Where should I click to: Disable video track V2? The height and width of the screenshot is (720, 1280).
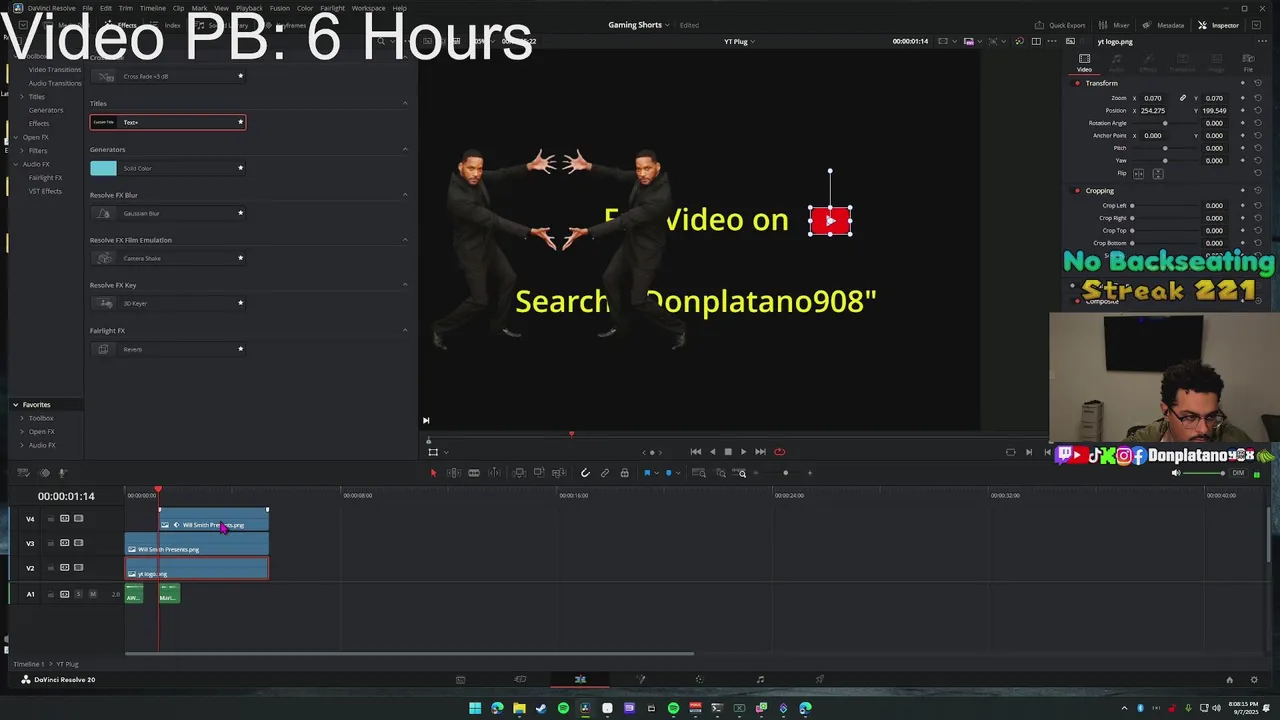[x=79, y=568]
